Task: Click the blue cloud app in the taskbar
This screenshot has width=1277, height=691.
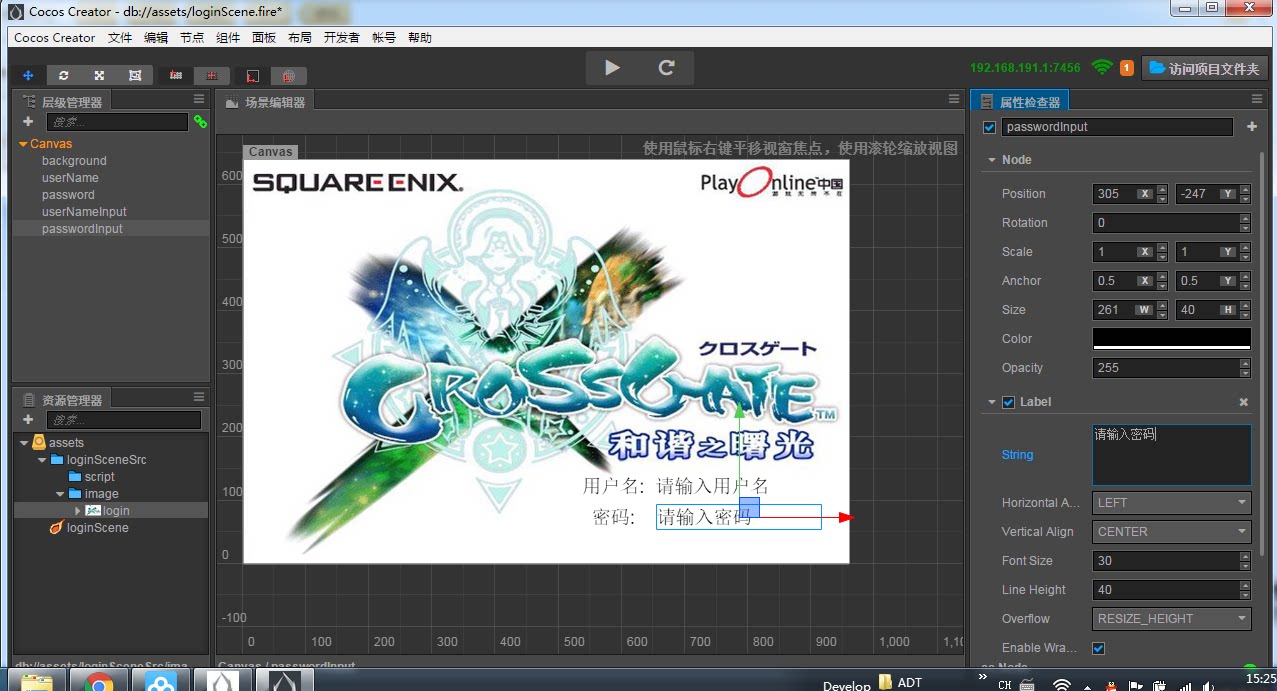Action: [x=161, y=682]
